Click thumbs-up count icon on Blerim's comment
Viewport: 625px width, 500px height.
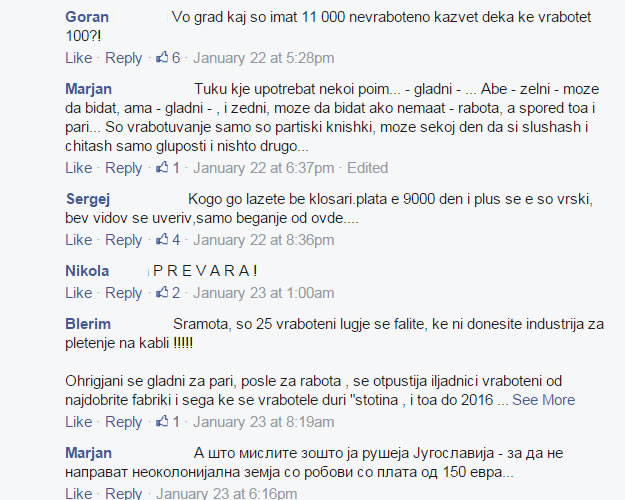coord(163,422)
